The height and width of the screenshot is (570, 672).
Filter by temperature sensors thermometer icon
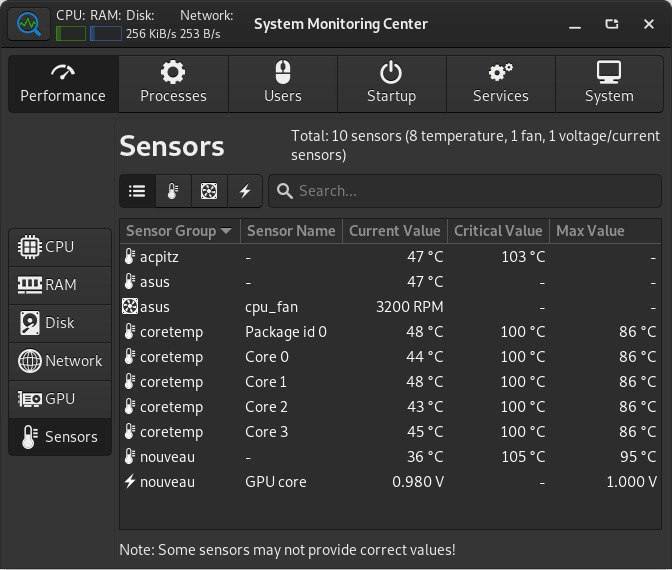[x=173, y=191]
